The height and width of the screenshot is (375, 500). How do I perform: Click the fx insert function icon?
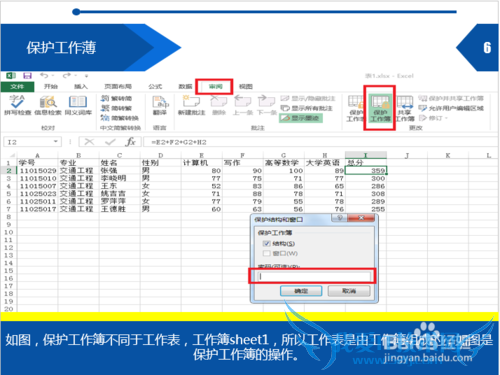(x=130, y=142)
